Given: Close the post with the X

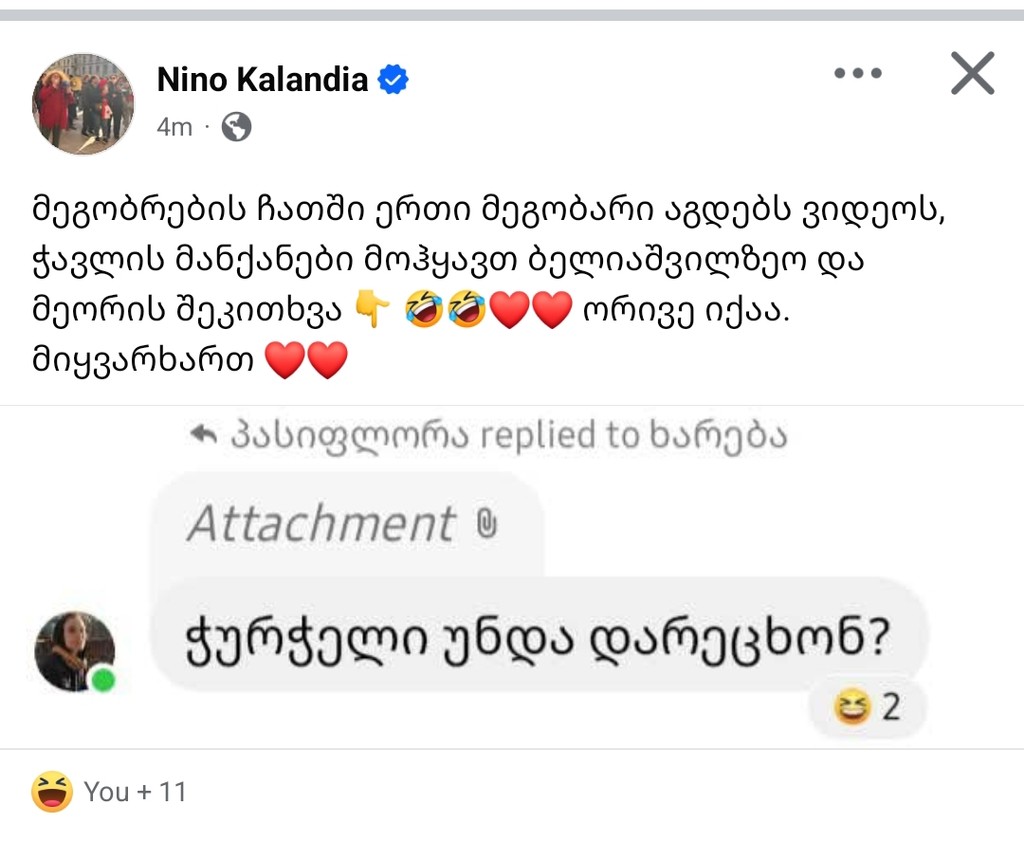Looking at the screenshot, I should point(972,74).
